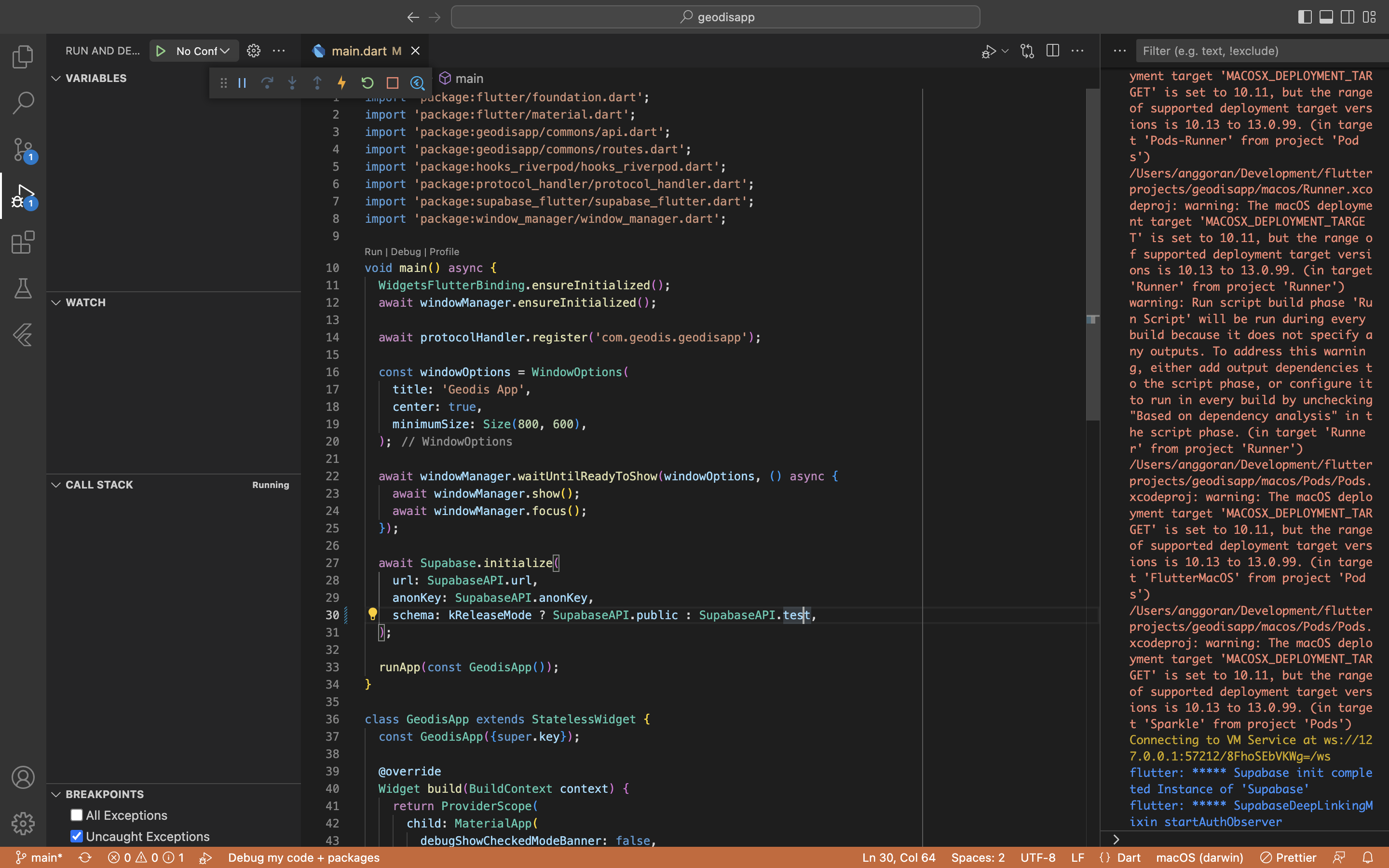Click the Step Into debug button

(292, 83)
